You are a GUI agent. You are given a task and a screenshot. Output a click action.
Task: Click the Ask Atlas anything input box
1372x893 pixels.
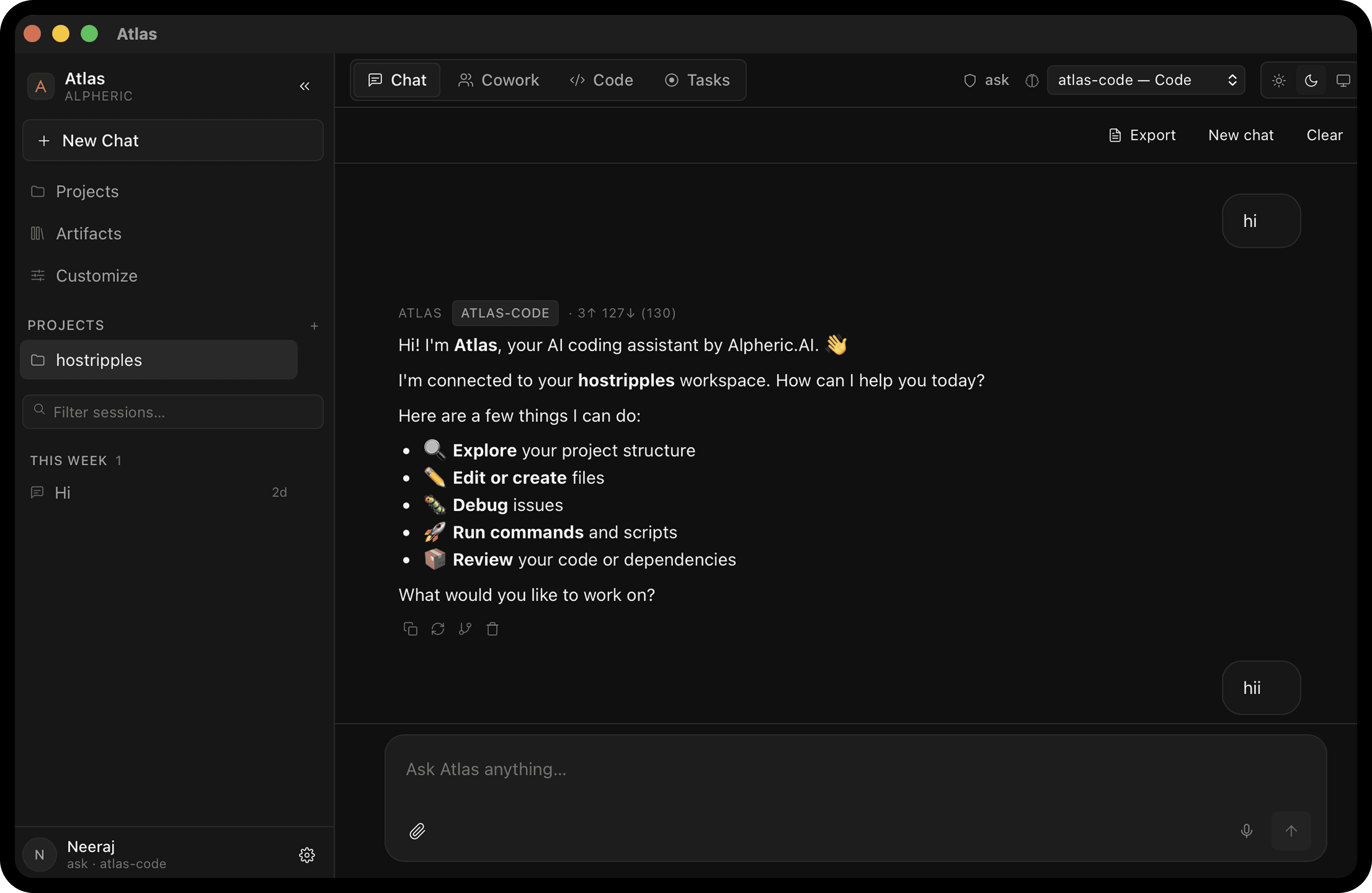pos(855,770)
